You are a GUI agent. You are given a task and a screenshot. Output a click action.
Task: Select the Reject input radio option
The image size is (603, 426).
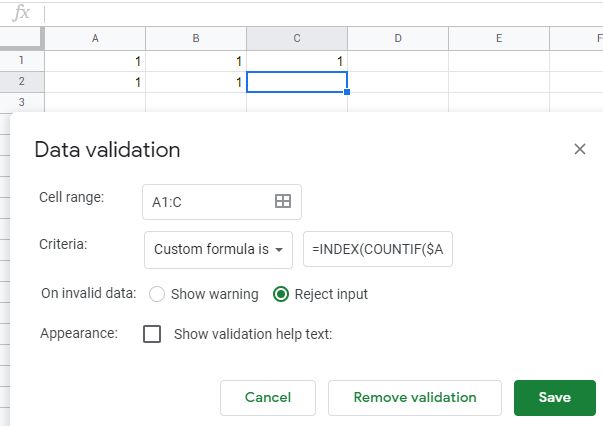pyautogui.click(x=281, y=294)
